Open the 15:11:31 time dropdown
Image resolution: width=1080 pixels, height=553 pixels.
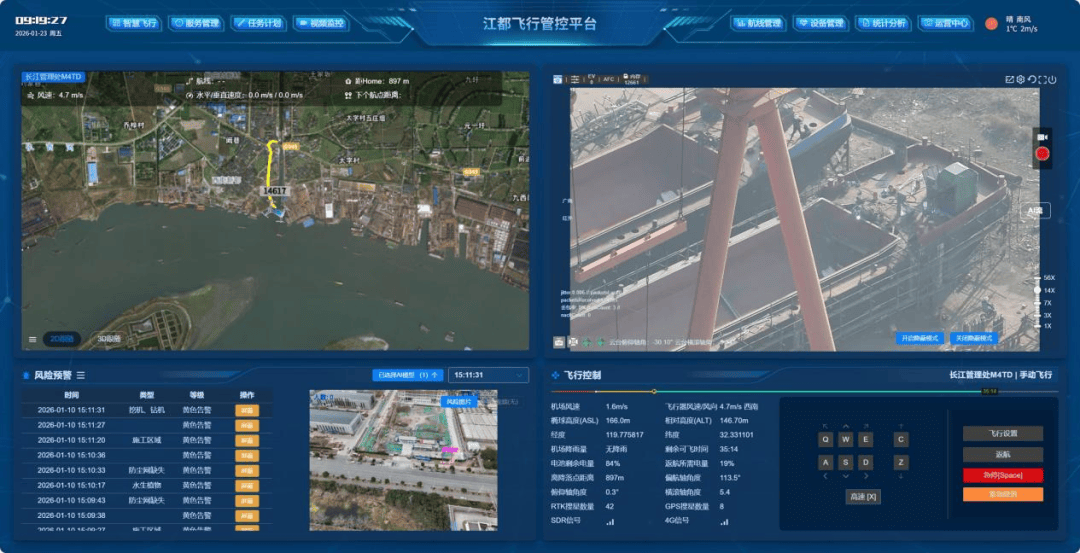point(488,376)
